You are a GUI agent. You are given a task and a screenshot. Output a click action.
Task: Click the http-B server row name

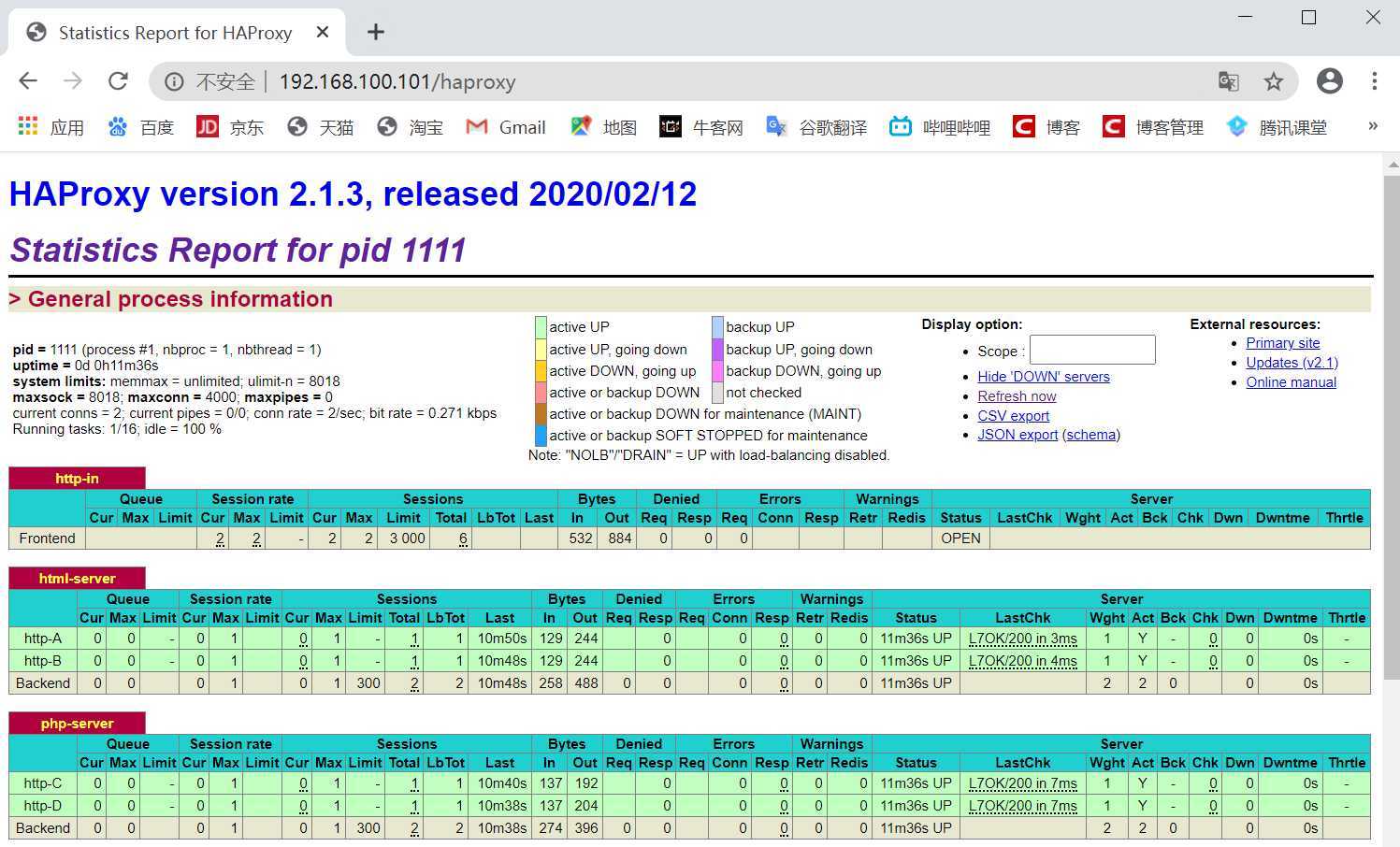pos(43,661)
